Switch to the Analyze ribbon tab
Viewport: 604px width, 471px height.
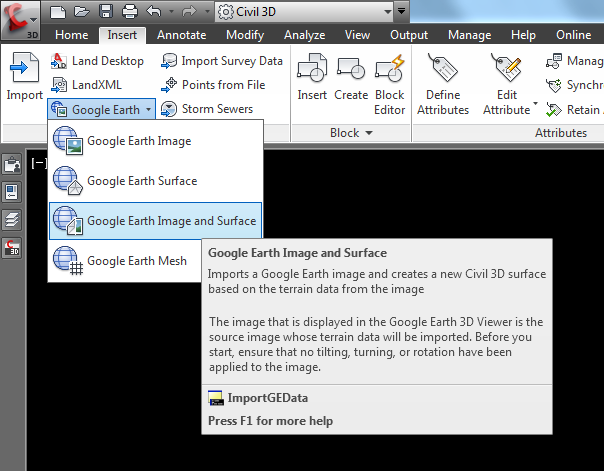tap(304, 35)
